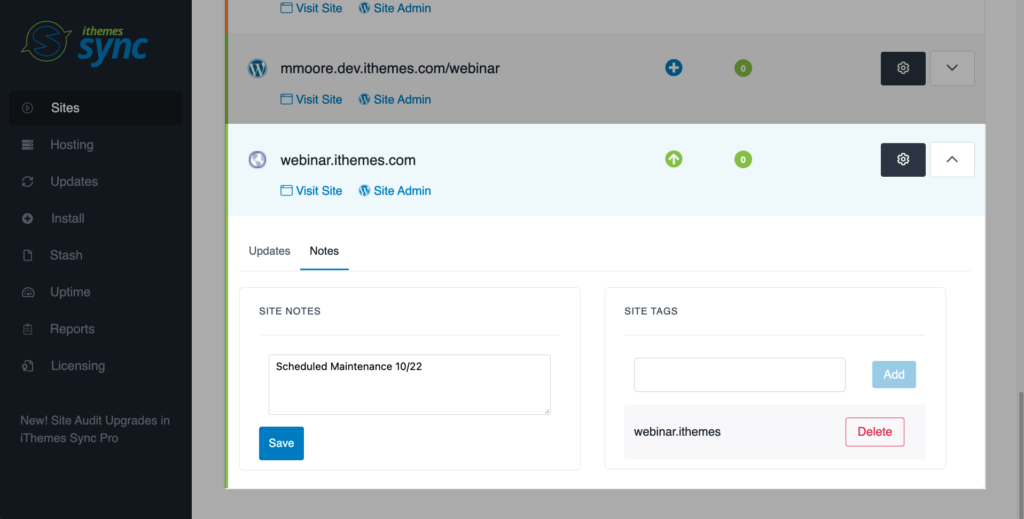1024x519 pixels.
Task: Go to Updates in the sidebar
Action: point(74,181)
